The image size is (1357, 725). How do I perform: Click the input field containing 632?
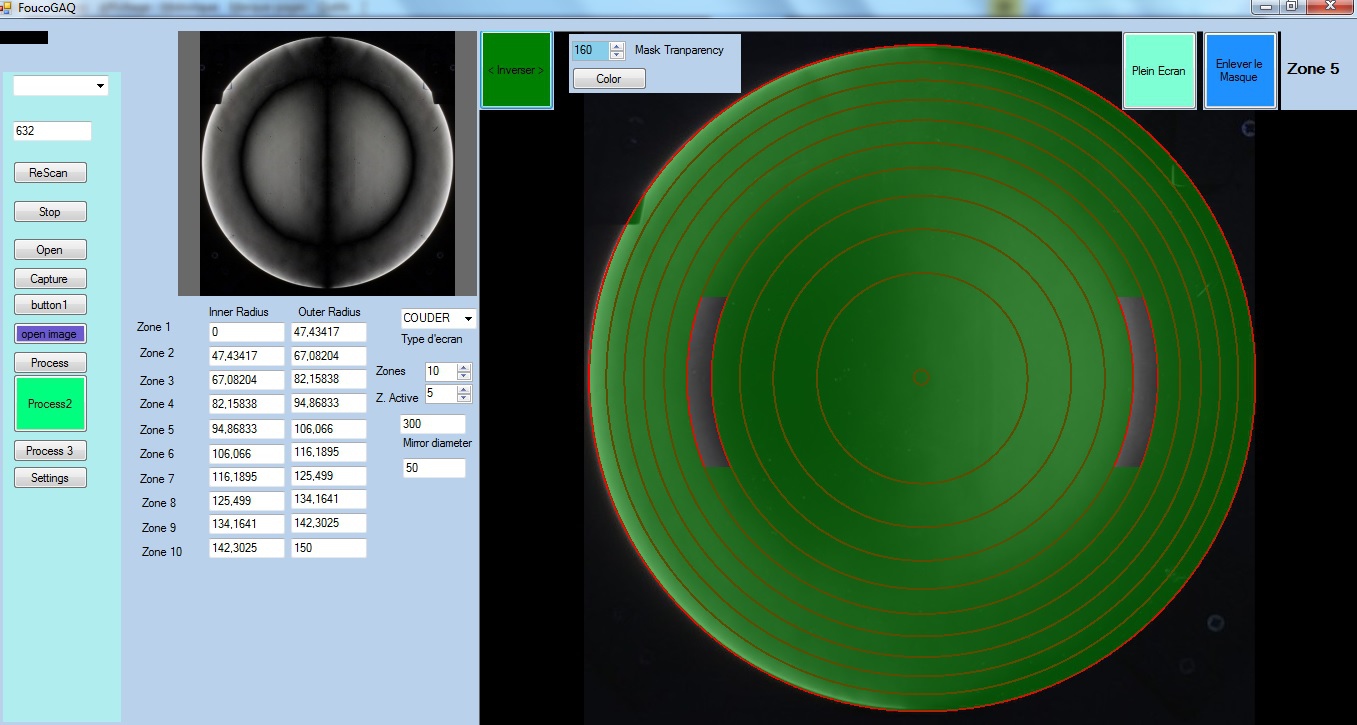coord(52,131)
